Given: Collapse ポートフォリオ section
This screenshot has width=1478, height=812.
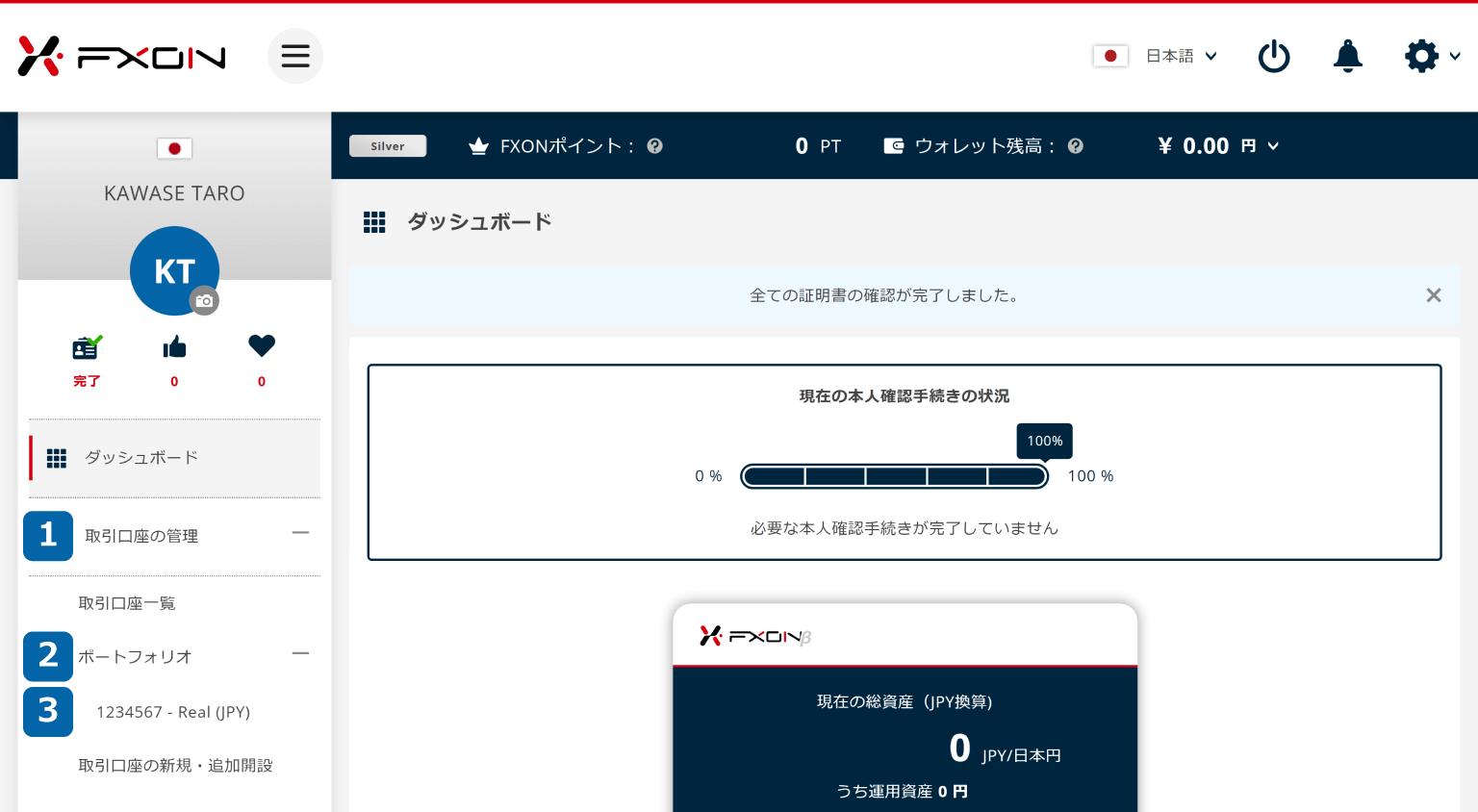Looking at the screenshot, I should pyautogui.click(x=300, y=653).
